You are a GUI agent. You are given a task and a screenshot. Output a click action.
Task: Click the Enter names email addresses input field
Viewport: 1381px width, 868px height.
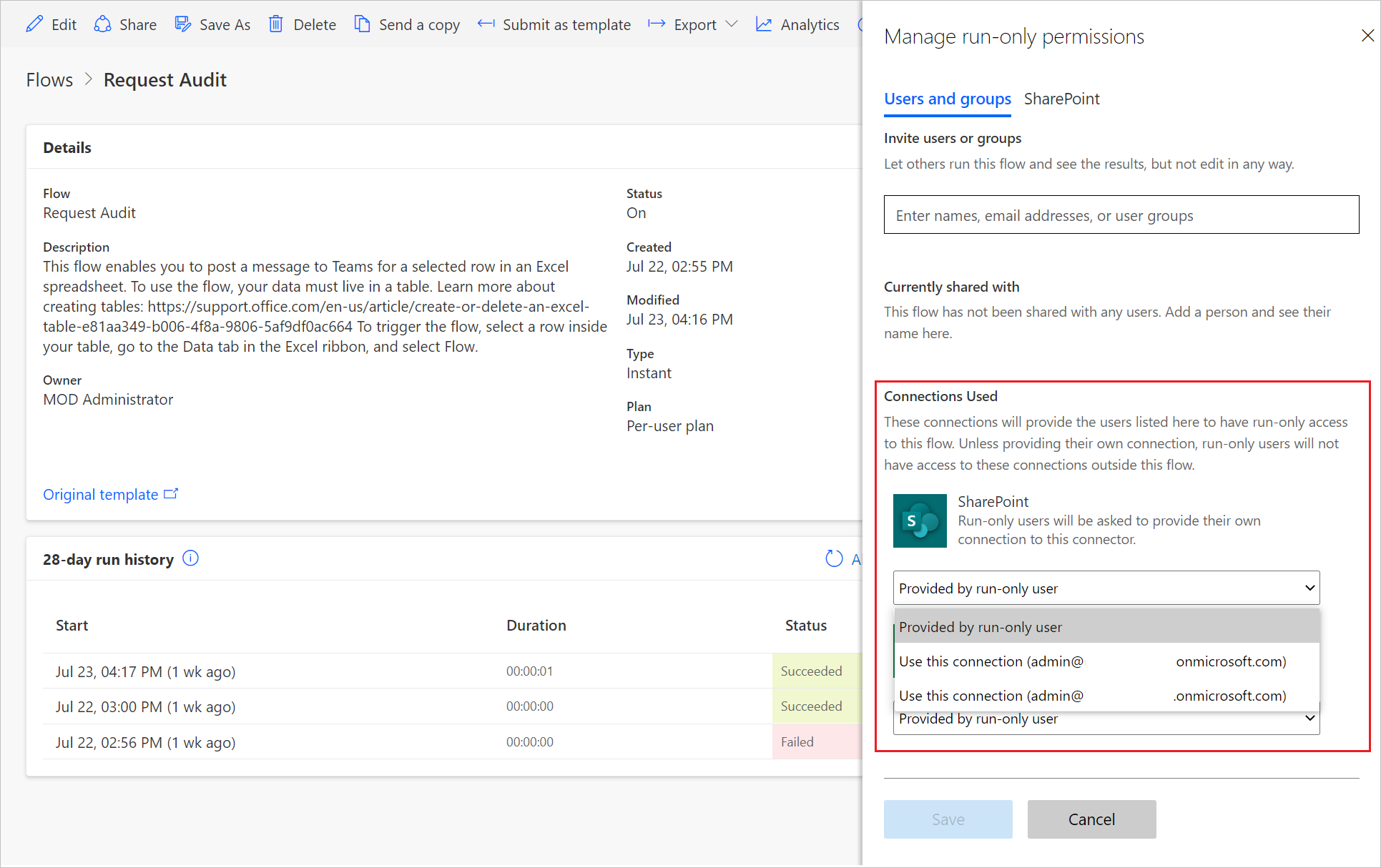click(x=1122, y=214)
